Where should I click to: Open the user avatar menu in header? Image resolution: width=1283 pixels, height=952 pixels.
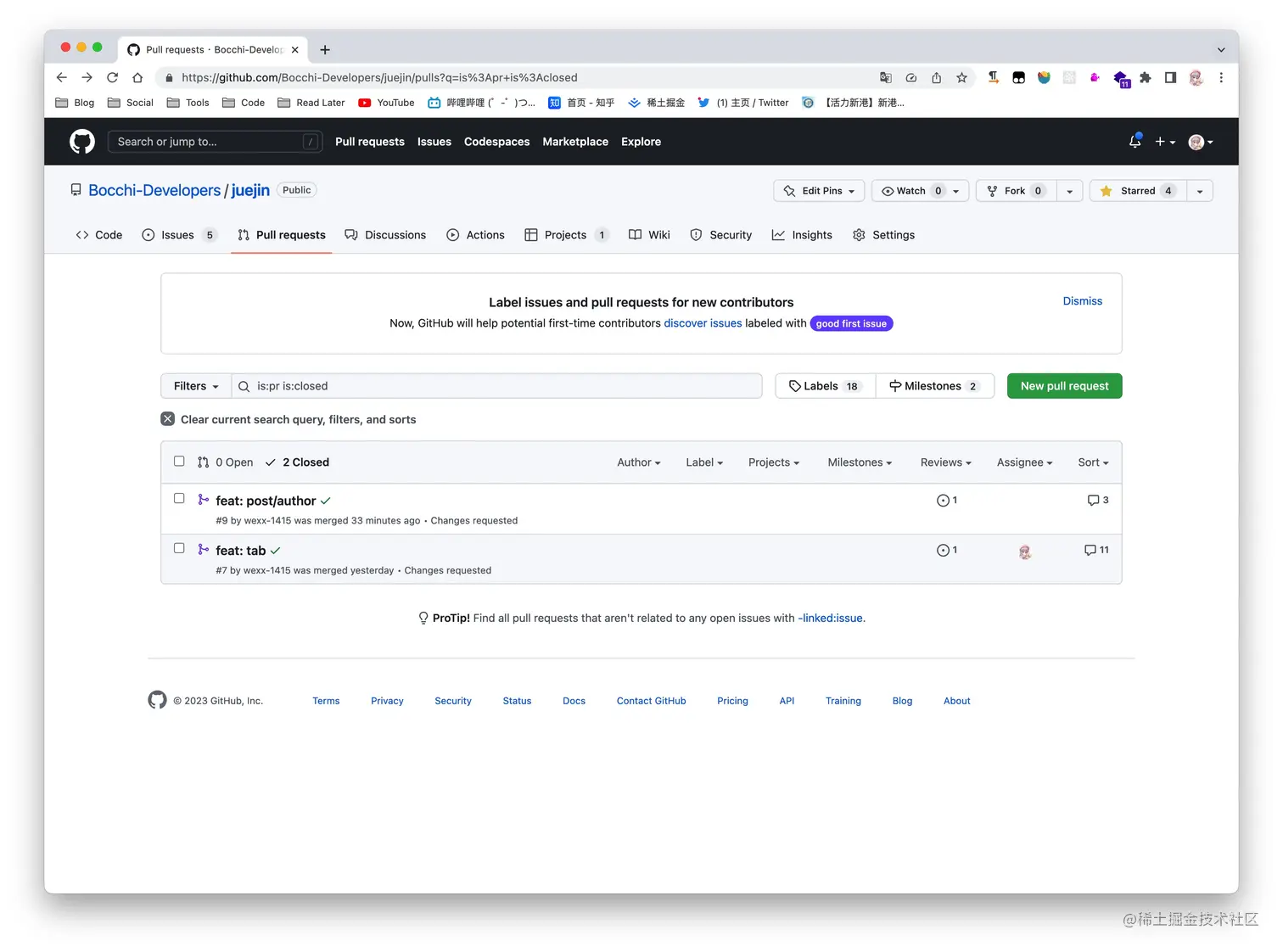click(1201, 142)
